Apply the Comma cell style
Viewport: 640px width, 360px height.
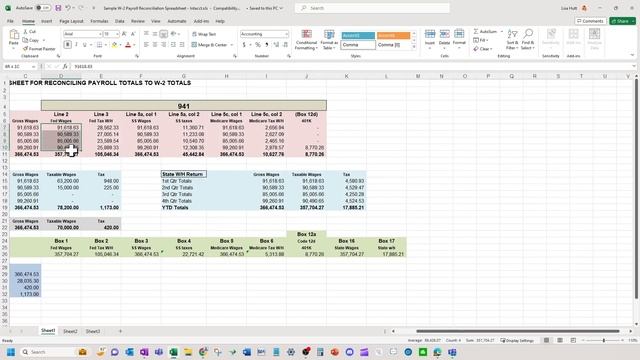coord(358,45)
